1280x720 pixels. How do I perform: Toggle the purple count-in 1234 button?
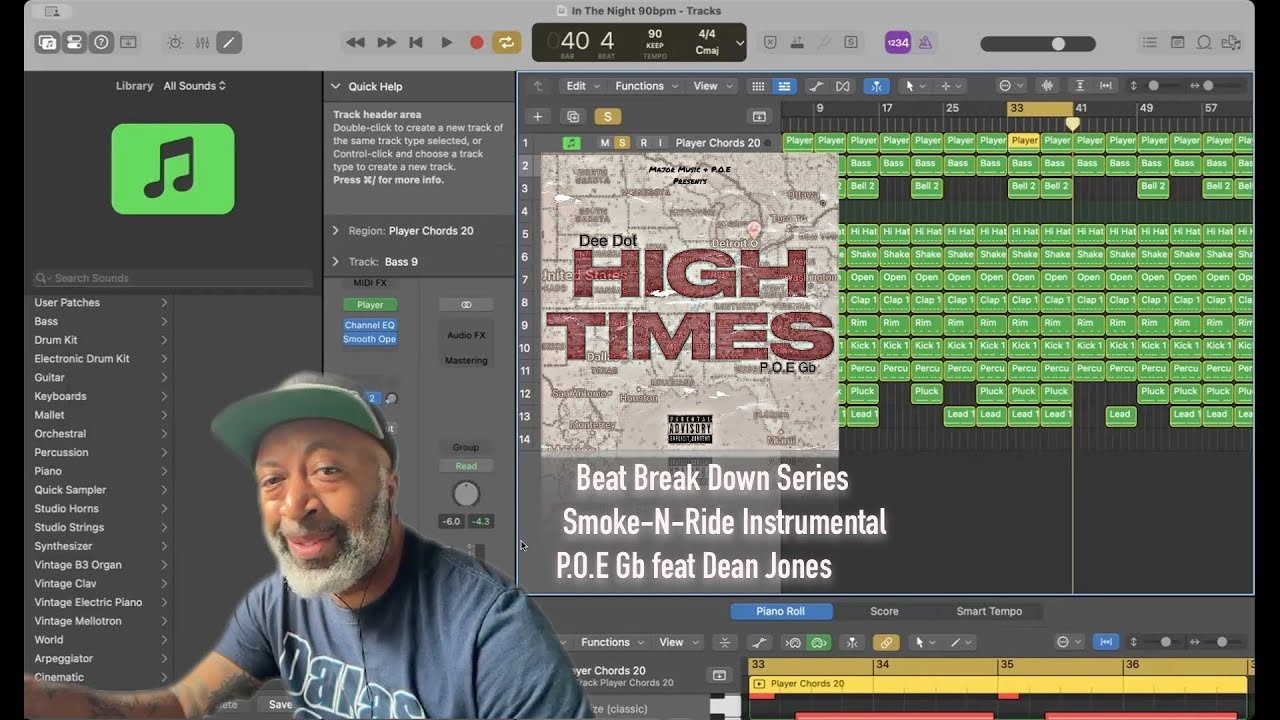pyautogui.click(x=897, y=42)
